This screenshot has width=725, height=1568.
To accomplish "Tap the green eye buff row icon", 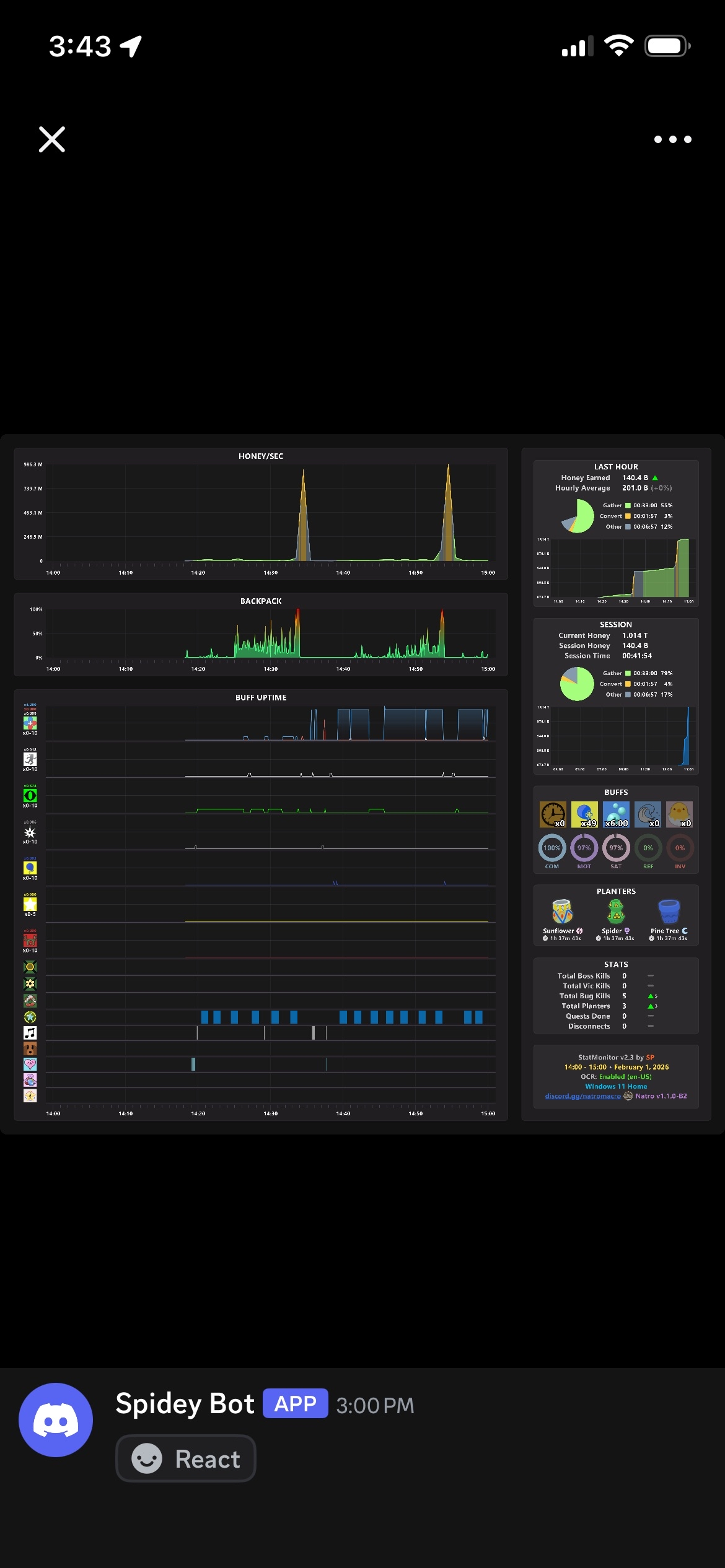I will 30,795.
